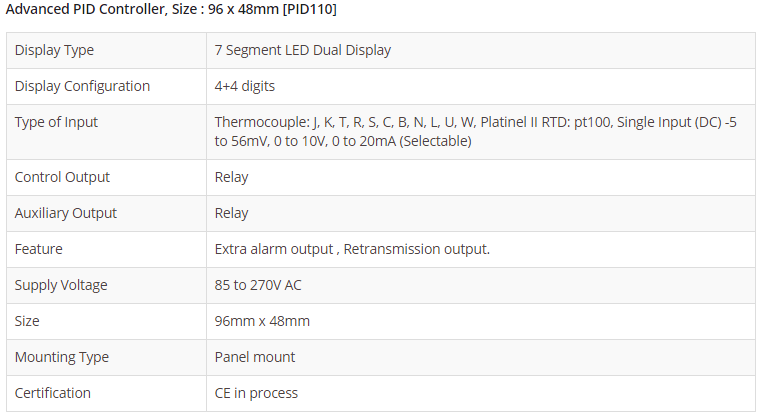
Task: Select the 96mm x 48mm value
Action: [x=262, y=321]
